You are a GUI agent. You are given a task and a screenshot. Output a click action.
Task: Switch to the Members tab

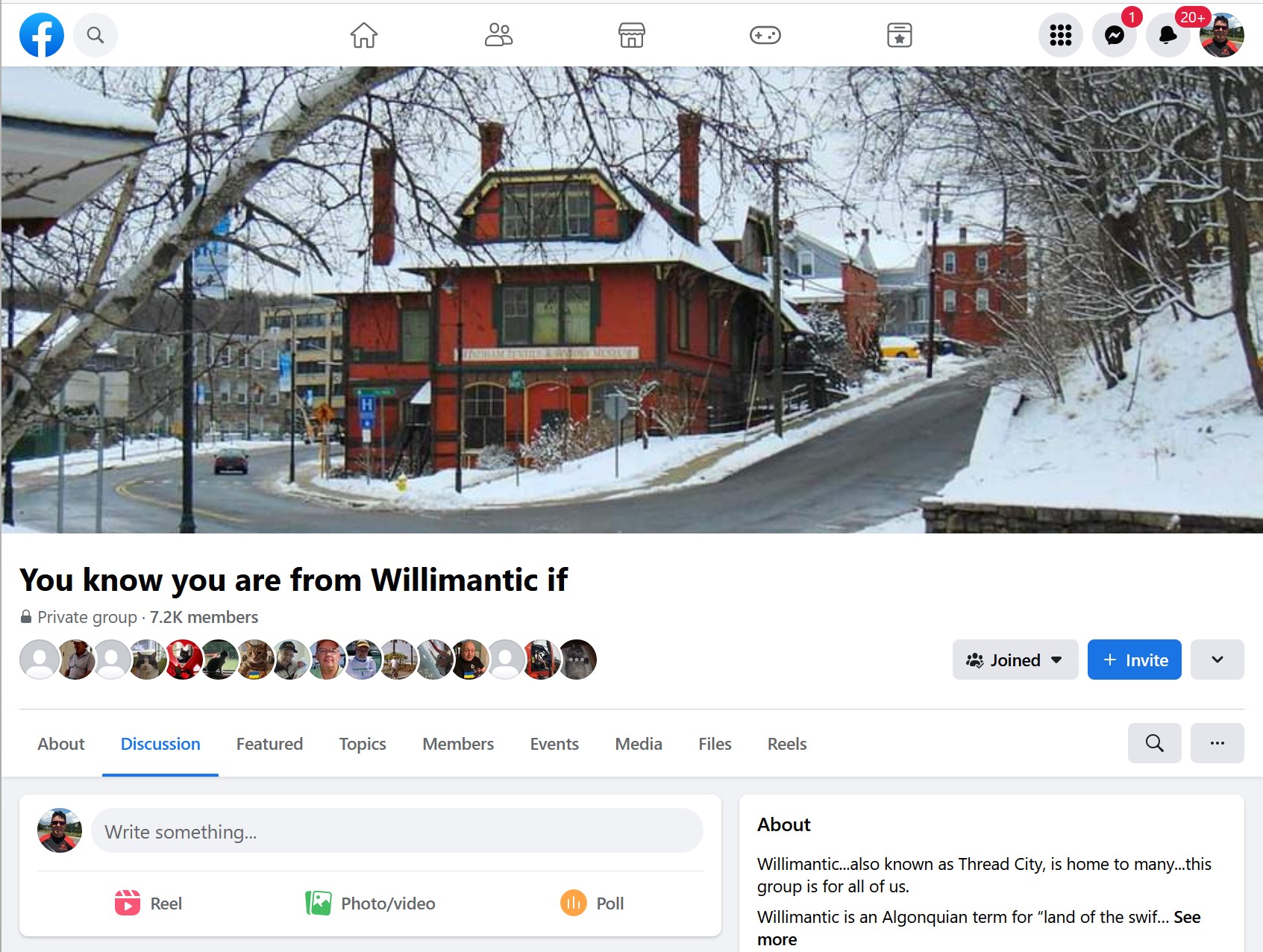pos(458,744)
